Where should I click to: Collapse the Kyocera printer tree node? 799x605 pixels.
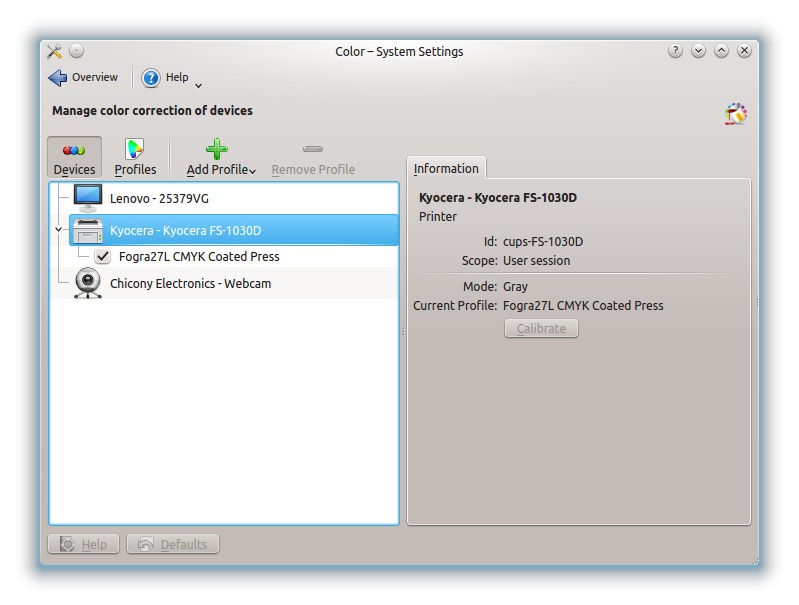(59, 229)
